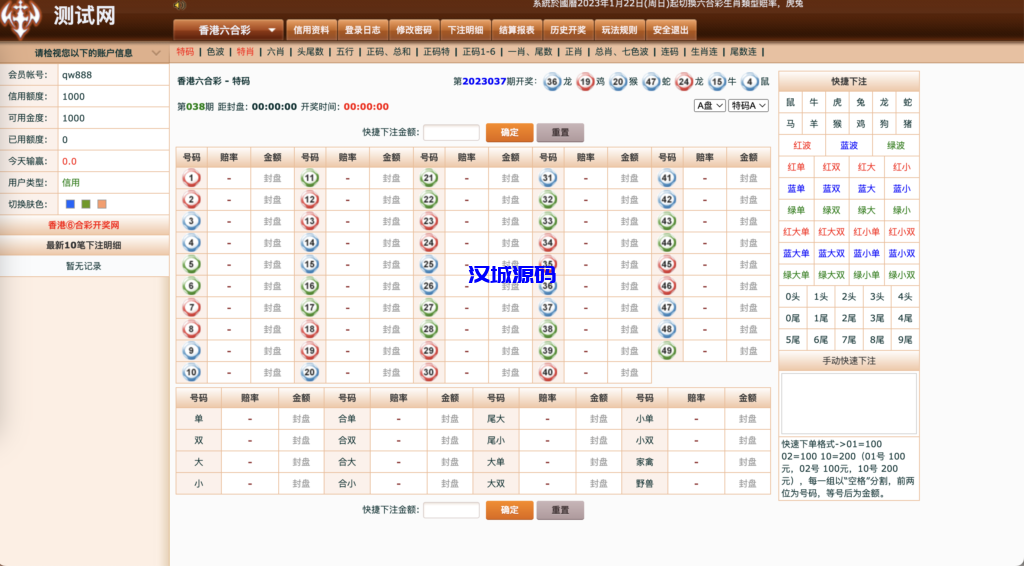The width and height of the screenshot is (1024, 566).
Task: Switch to the 六肖 tab
Action: 276,52
